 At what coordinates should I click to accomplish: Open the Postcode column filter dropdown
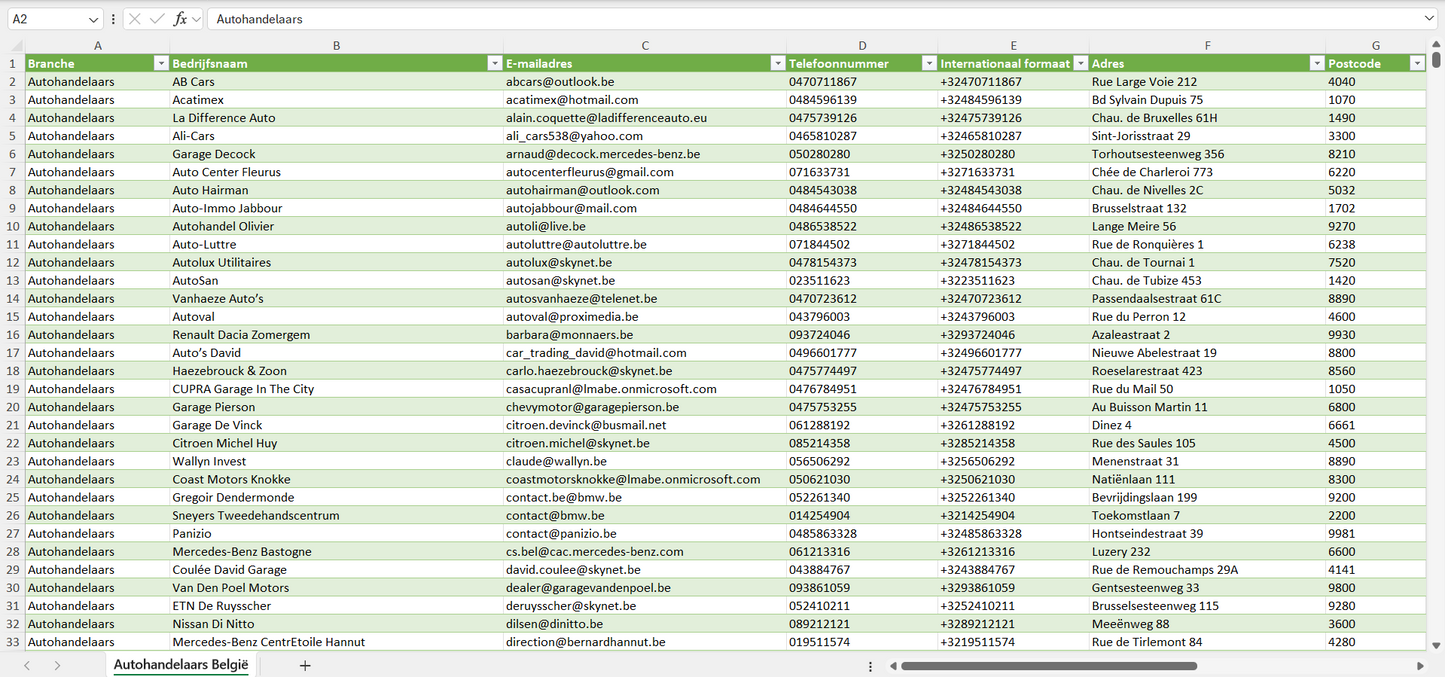tap(1416, 64)
